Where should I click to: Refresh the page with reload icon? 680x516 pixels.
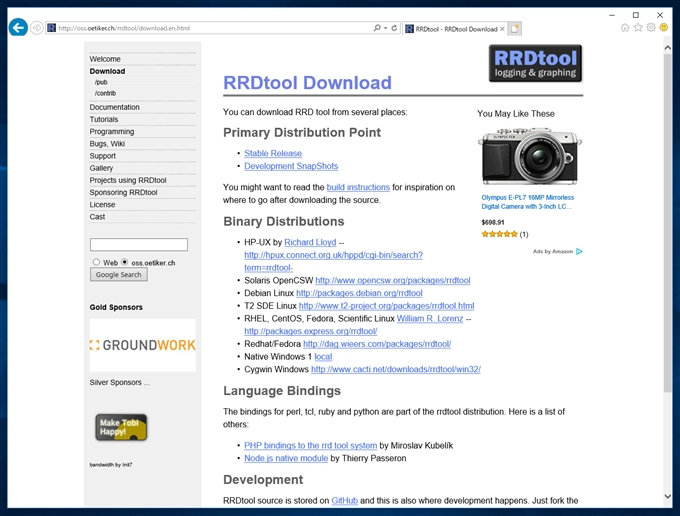pos(394,28)
